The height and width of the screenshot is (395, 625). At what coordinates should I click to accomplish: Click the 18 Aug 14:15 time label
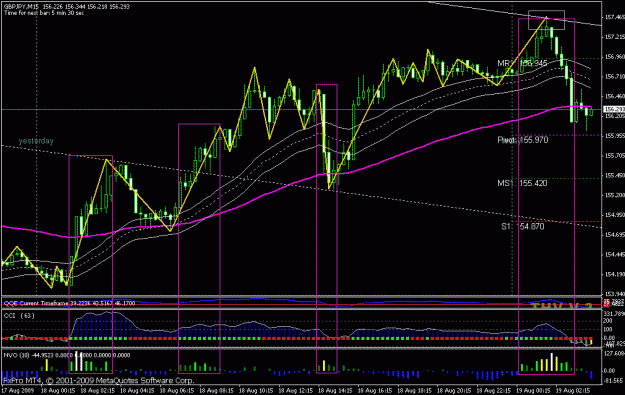pyautogui.click(x=336, y=391)
